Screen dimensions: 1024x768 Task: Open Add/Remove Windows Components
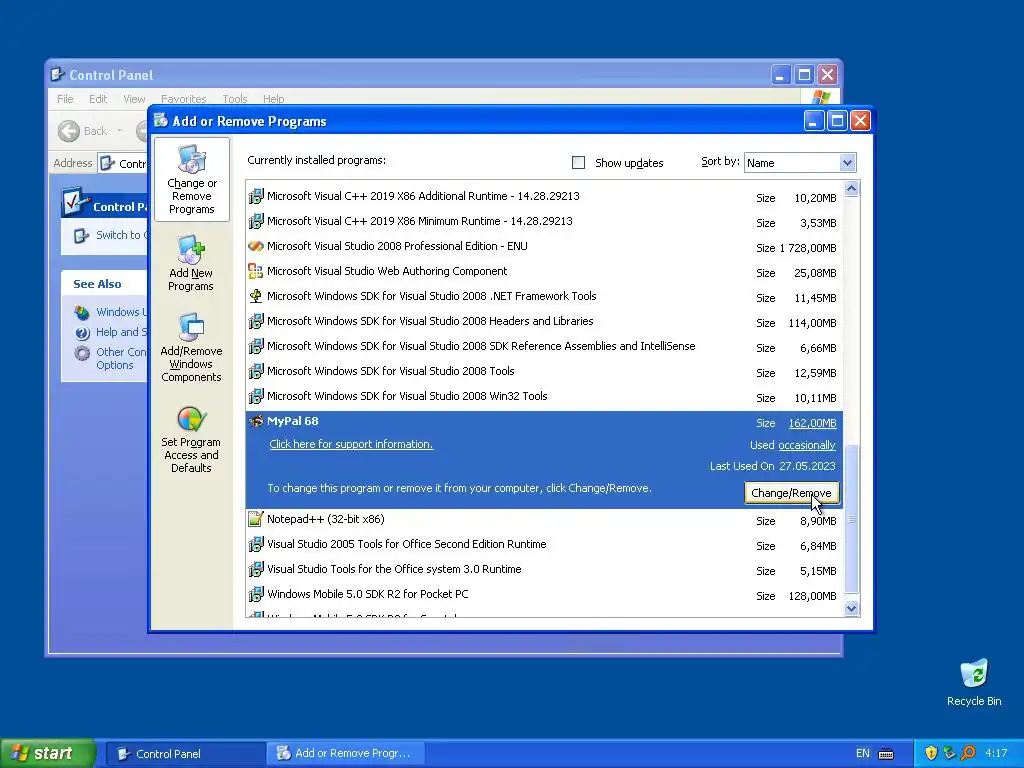click(x=191, y=347)
